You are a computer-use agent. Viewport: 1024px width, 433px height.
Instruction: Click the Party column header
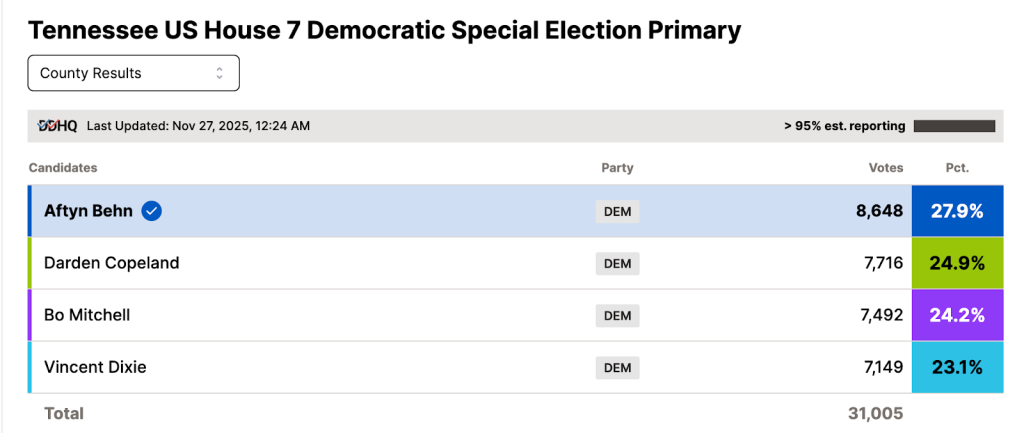click(617, 168)
